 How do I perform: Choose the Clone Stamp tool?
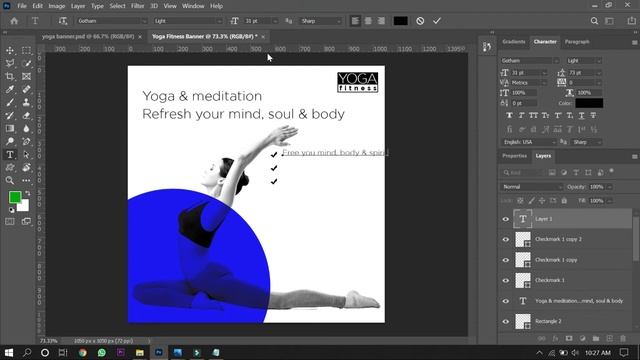point(26,102)
